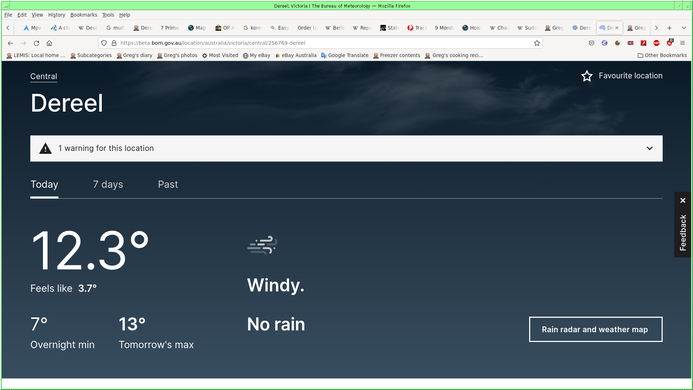
Task: Click the blue globe extension icon
Action: (604, 43)
